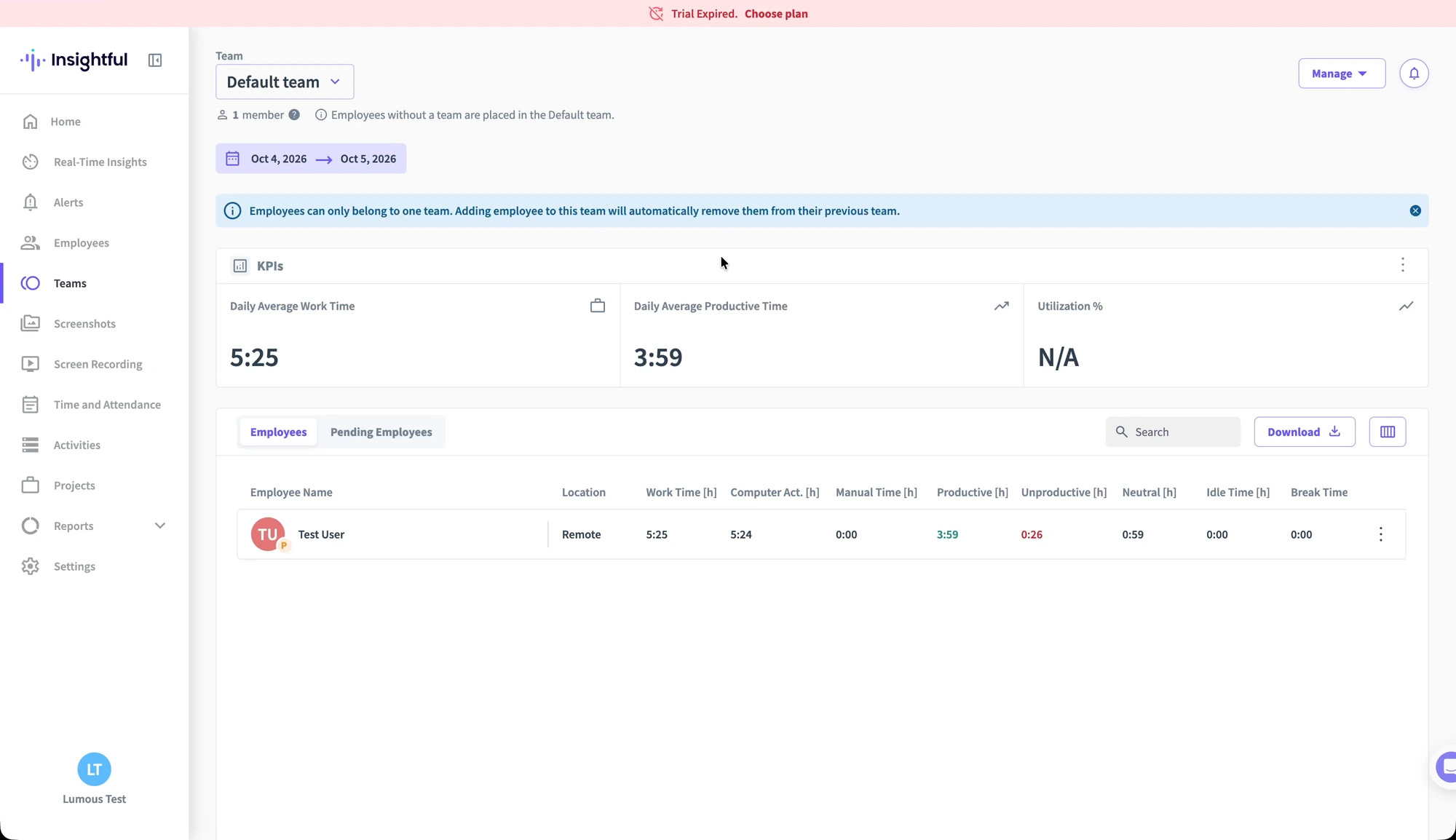Screen dimensions: 1456x840
Task: Click the Reports sidebar label
Action: (x=74, y=526)
